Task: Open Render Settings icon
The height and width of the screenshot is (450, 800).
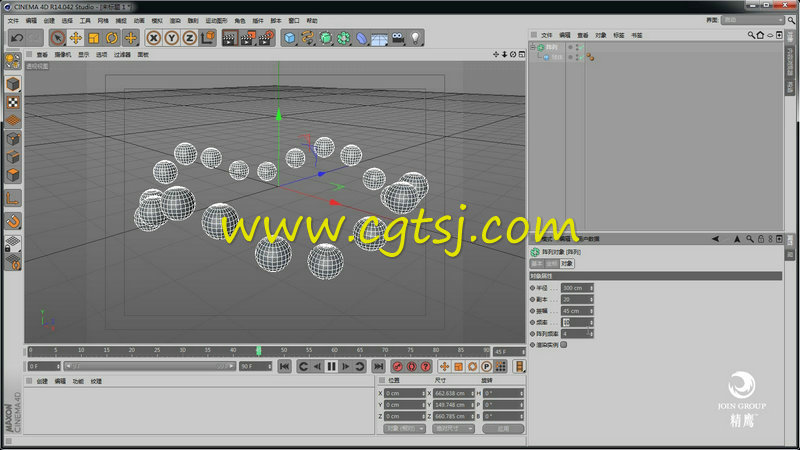Action: [x=266, y=38]
